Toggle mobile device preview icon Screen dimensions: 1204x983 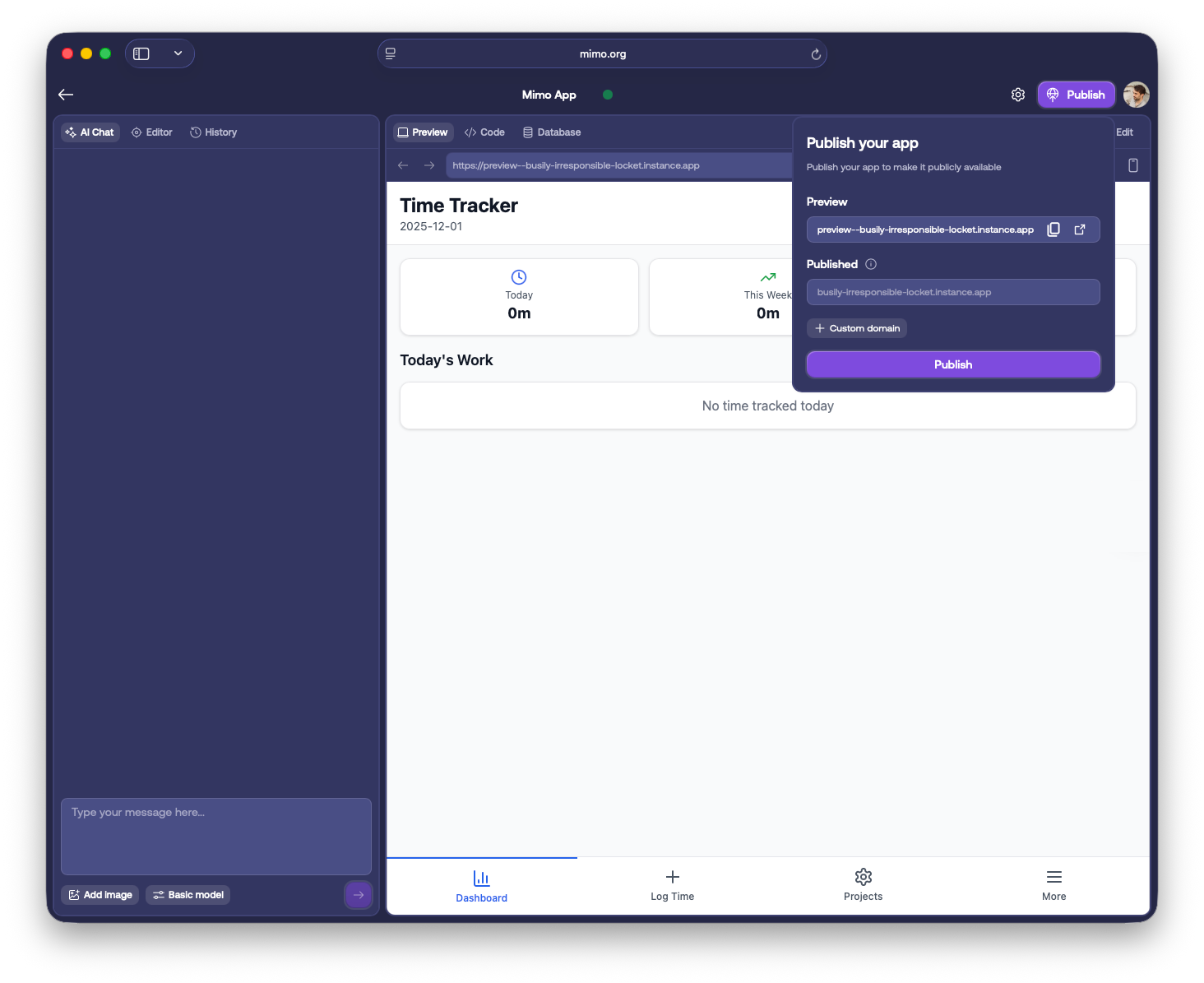coord(1132,165)
